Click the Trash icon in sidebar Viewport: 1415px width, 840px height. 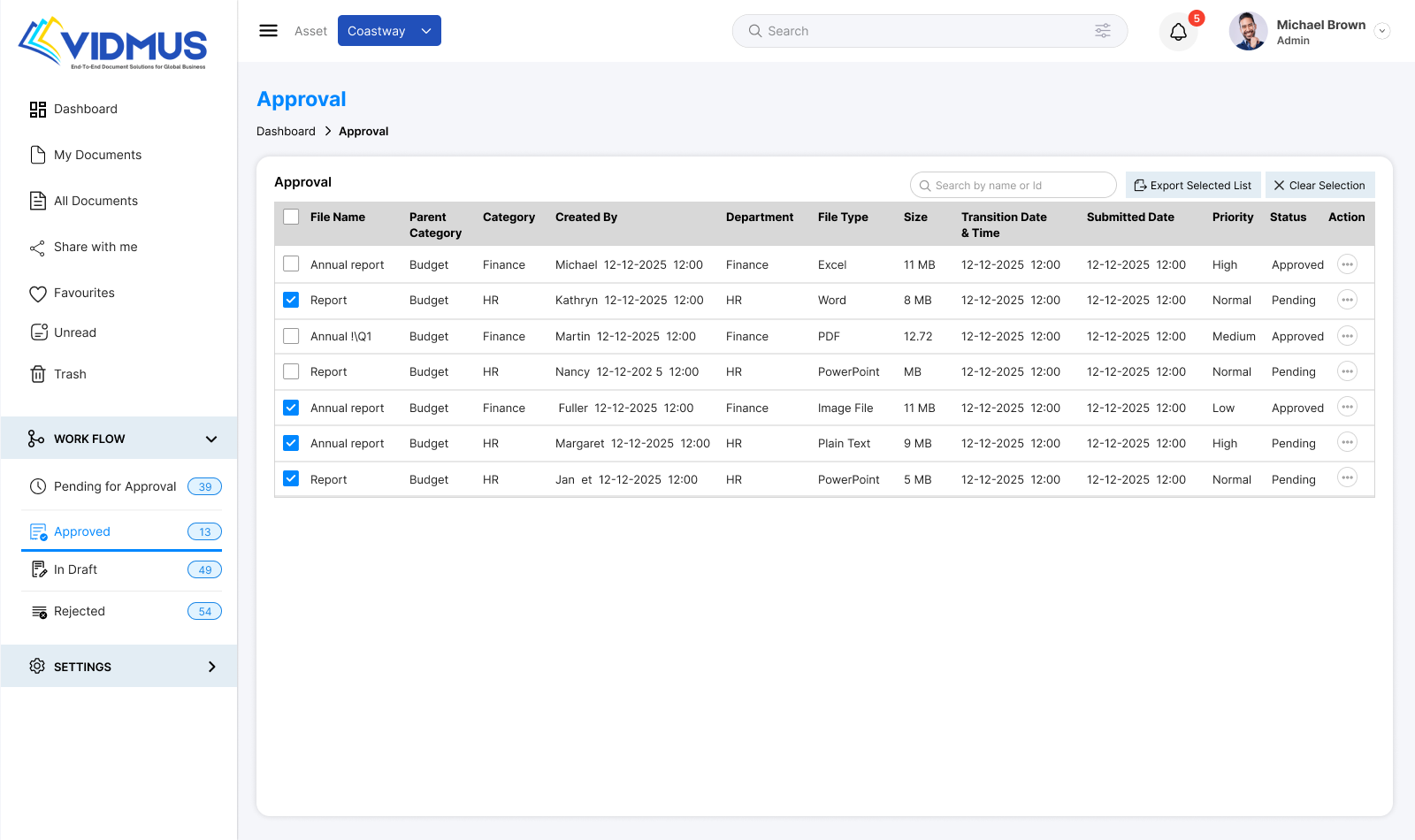coord(38,374)
